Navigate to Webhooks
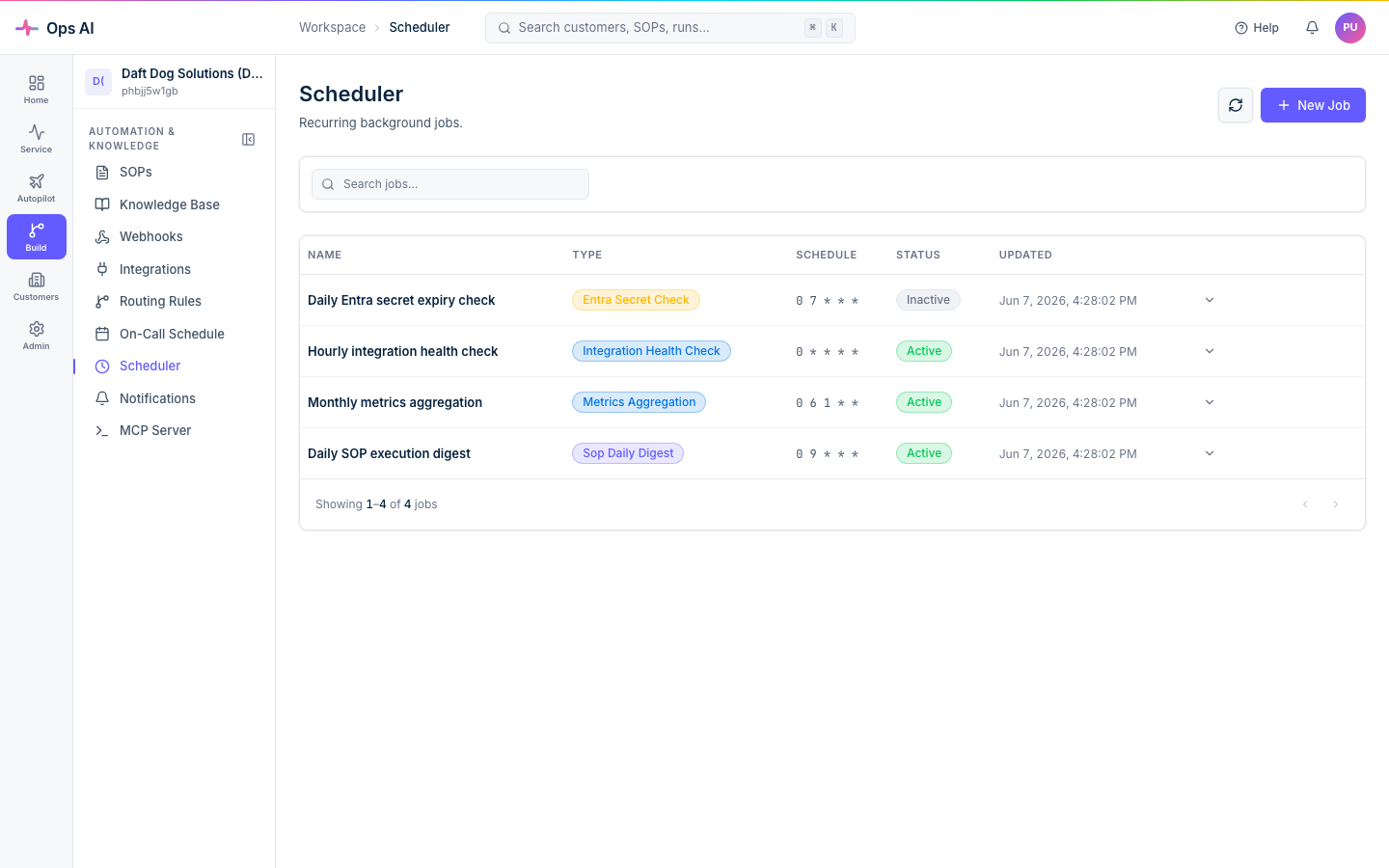 click(174, 237)
